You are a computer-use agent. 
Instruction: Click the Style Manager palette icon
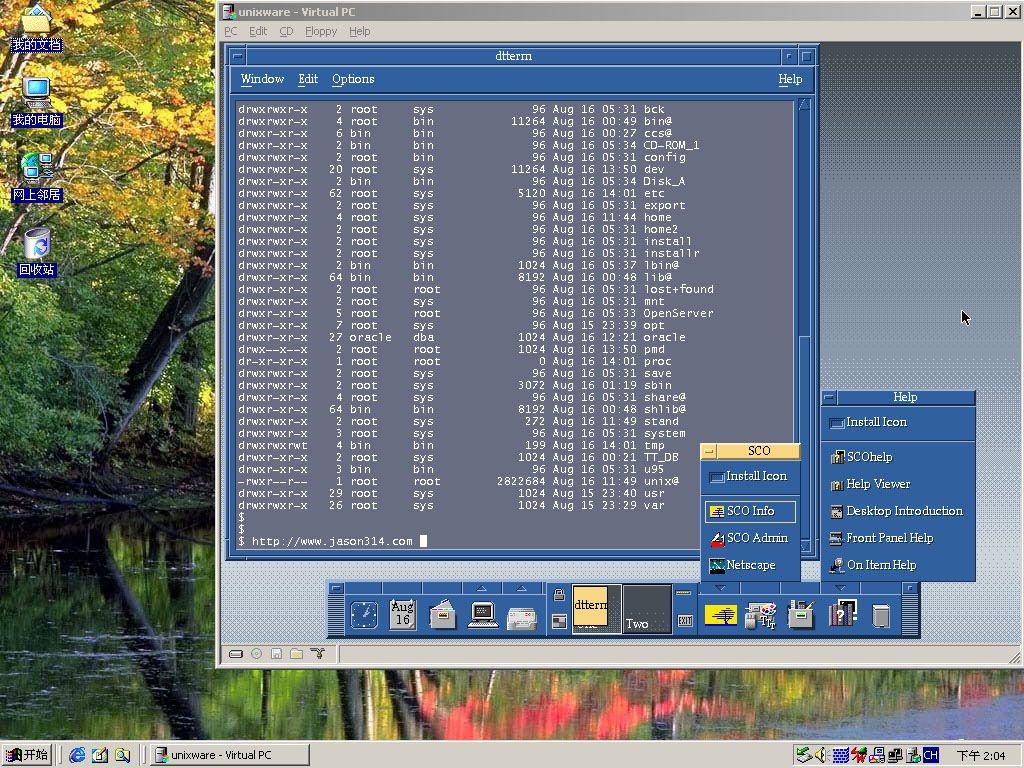(x=762, y=615)
